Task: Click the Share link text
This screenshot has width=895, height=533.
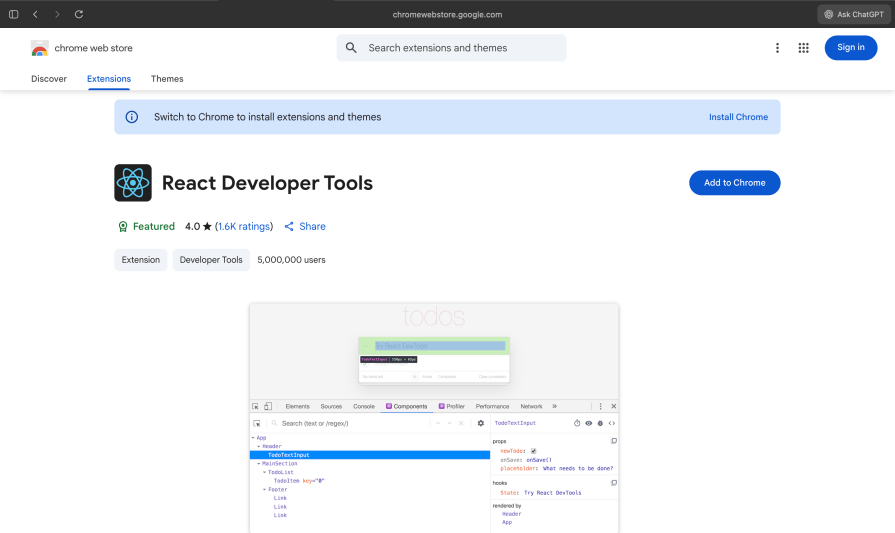Action: [x=312, y=227]
